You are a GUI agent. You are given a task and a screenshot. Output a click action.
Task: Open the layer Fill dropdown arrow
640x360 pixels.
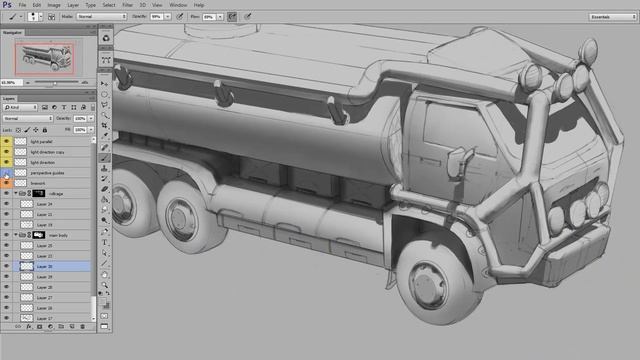coord(91,130)
